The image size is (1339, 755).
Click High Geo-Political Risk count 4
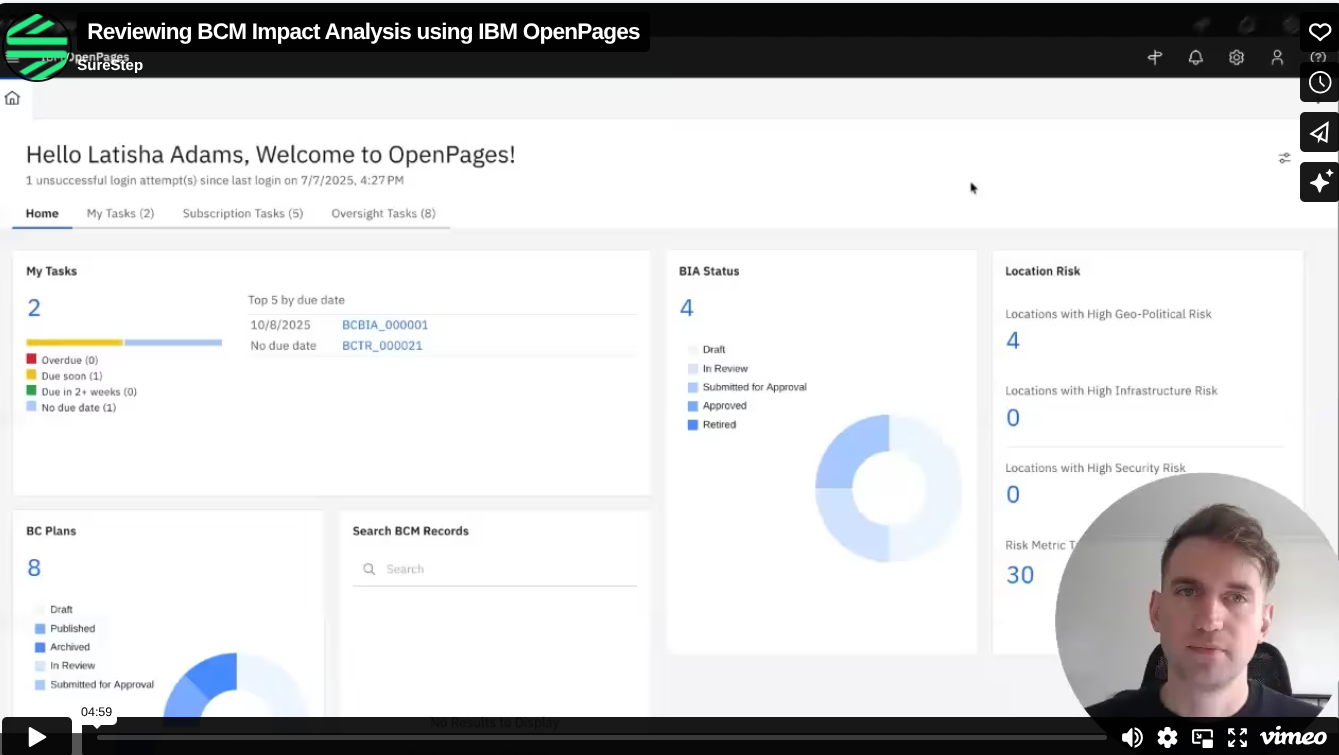tap(1013, 341)
